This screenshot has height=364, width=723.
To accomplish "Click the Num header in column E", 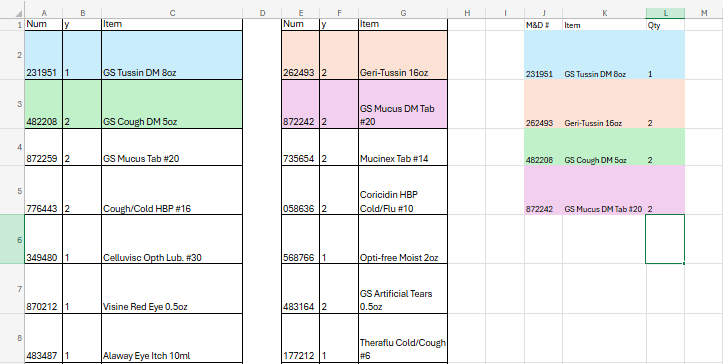I will 301,25.
